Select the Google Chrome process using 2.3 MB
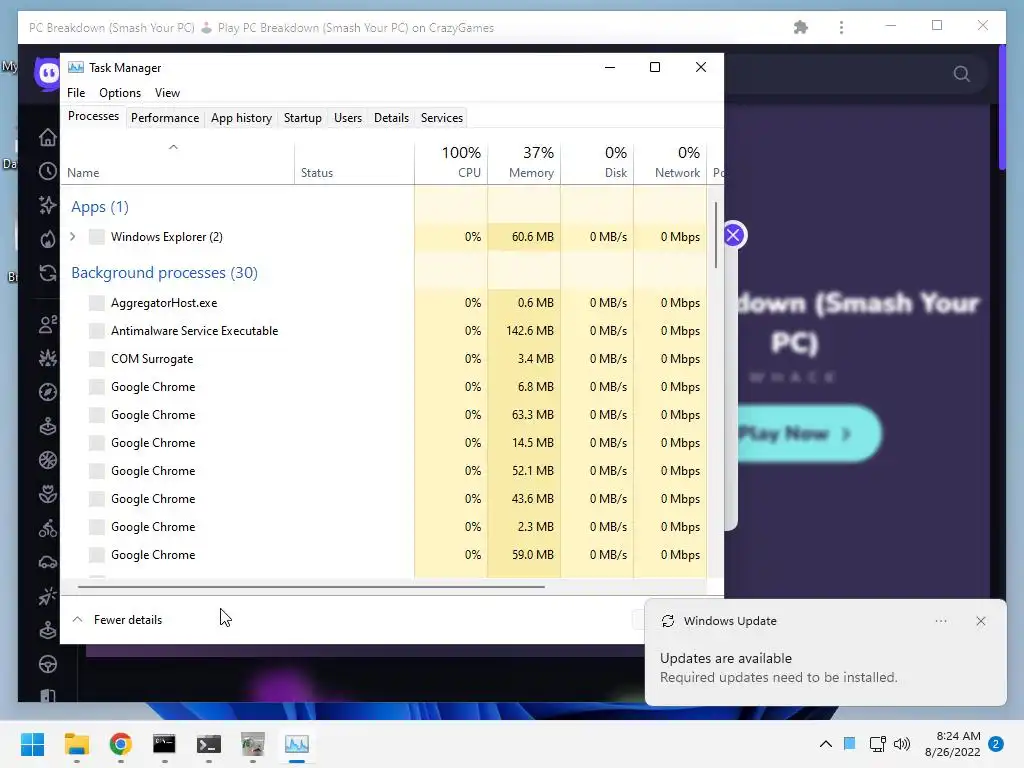Image resolution: width=1024 pixels, height=768 pixels. point(384,527)
